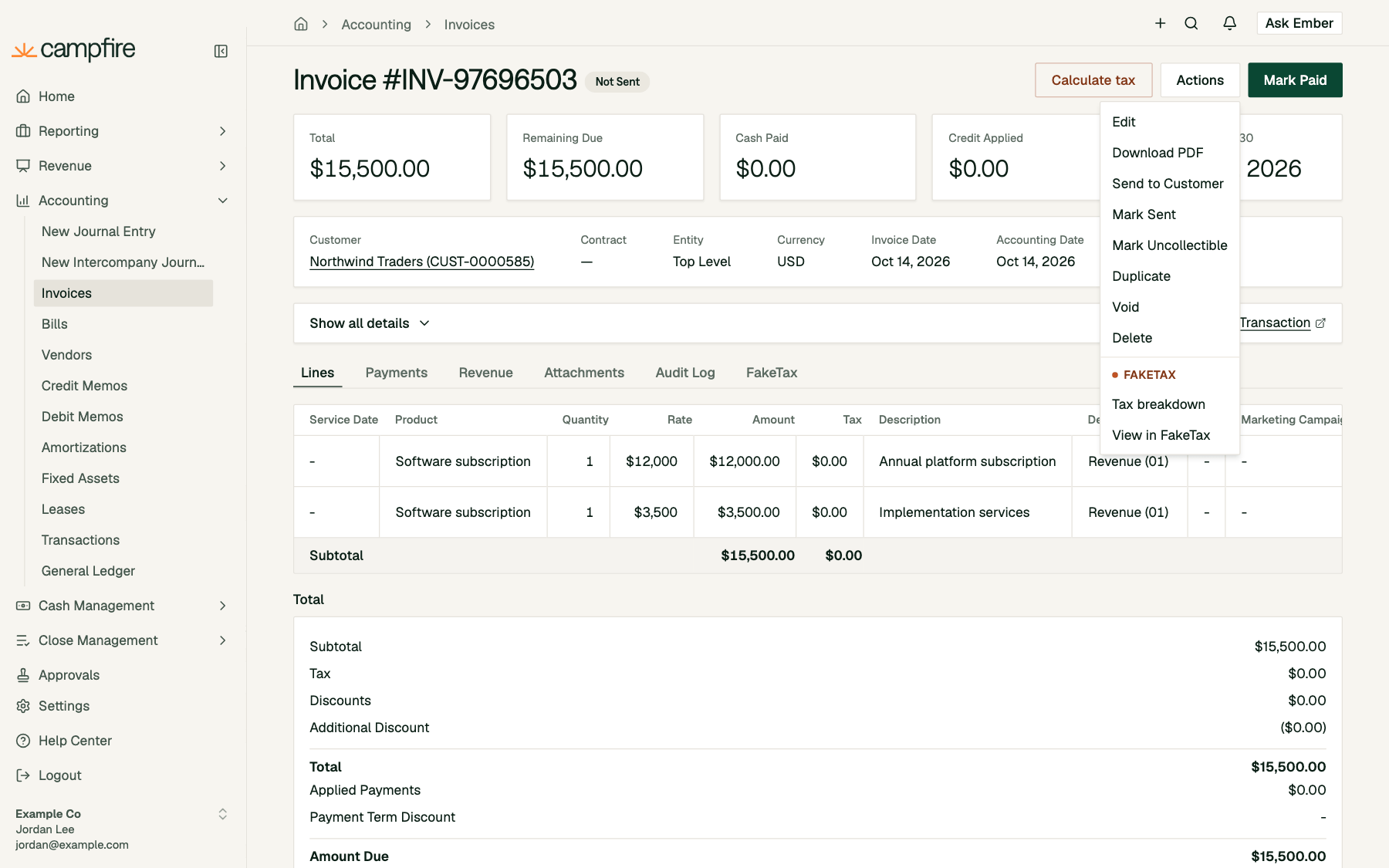Select Tax breakdown menu item
This screenshot has height=868, width=1389.
(x=1169, y=404)
